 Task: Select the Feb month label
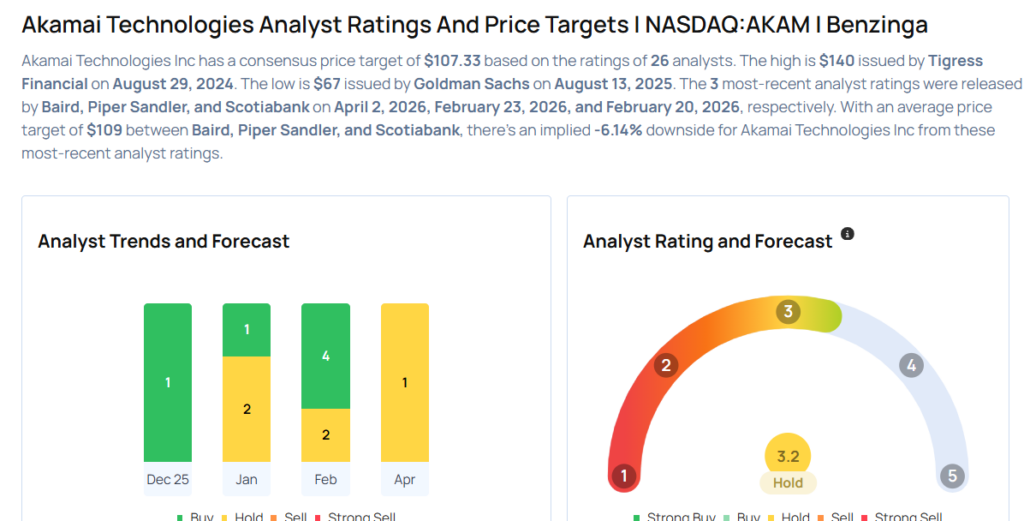click(326, 479)
